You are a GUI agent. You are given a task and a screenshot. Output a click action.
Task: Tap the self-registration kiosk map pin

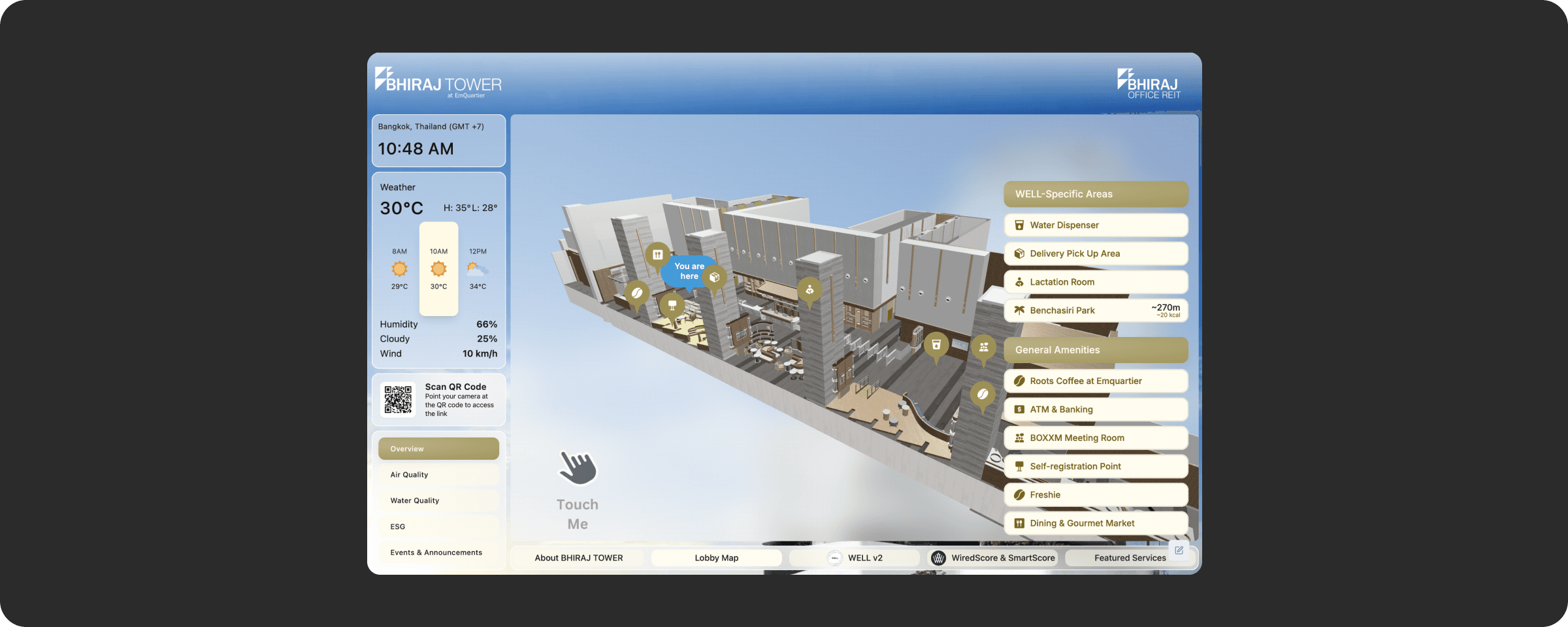tap(672, 305)
